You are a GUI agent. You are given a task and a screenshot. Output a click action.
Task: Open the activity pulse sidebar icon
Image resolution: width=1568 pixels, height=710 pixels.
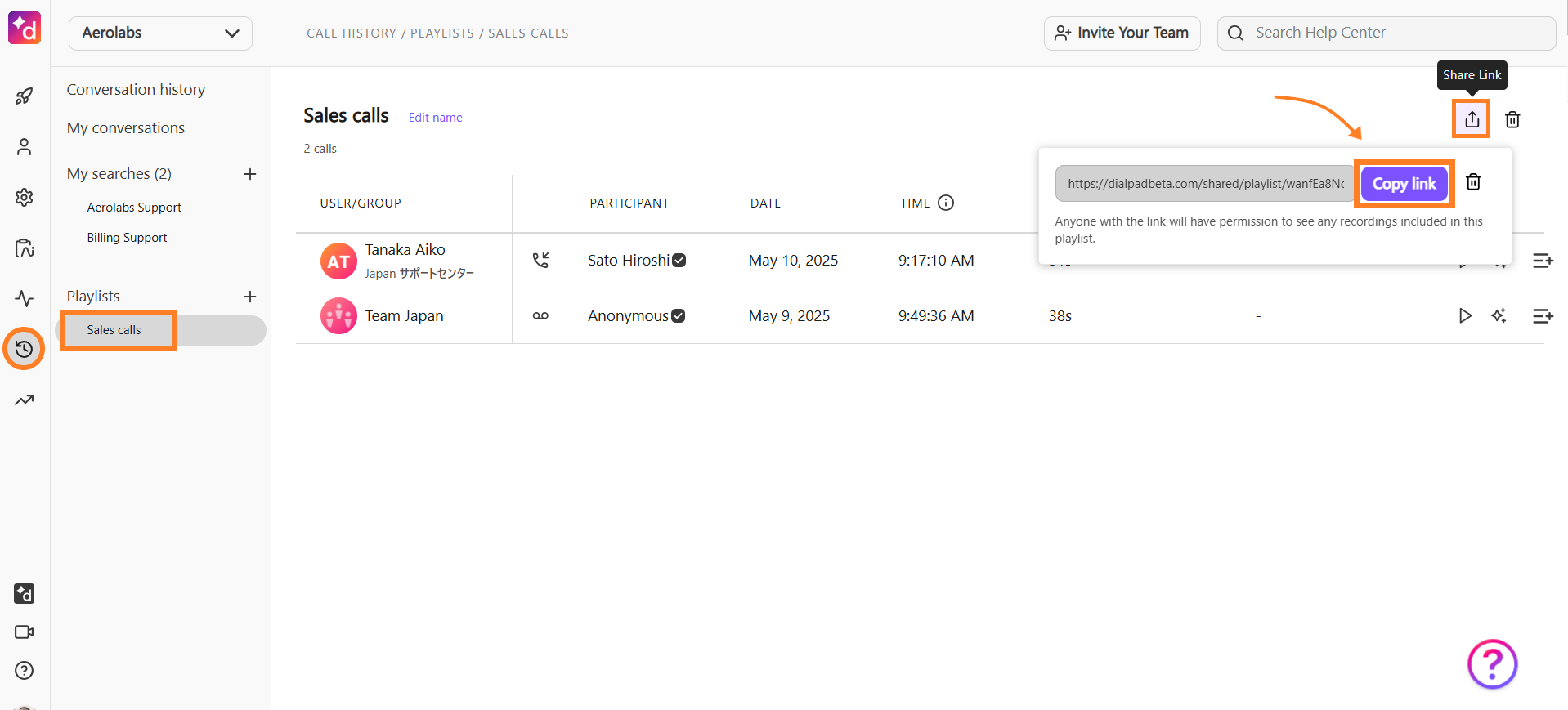pyautogui.click(x=25, y=298)
